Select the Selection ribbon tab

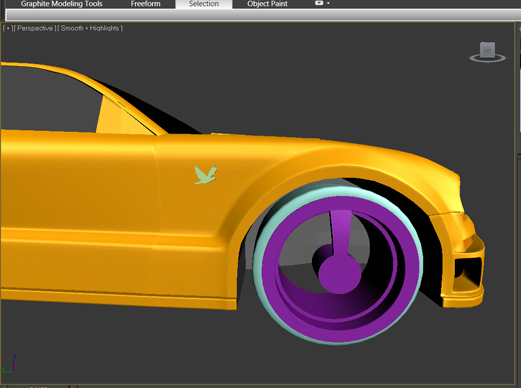[204, 4]
